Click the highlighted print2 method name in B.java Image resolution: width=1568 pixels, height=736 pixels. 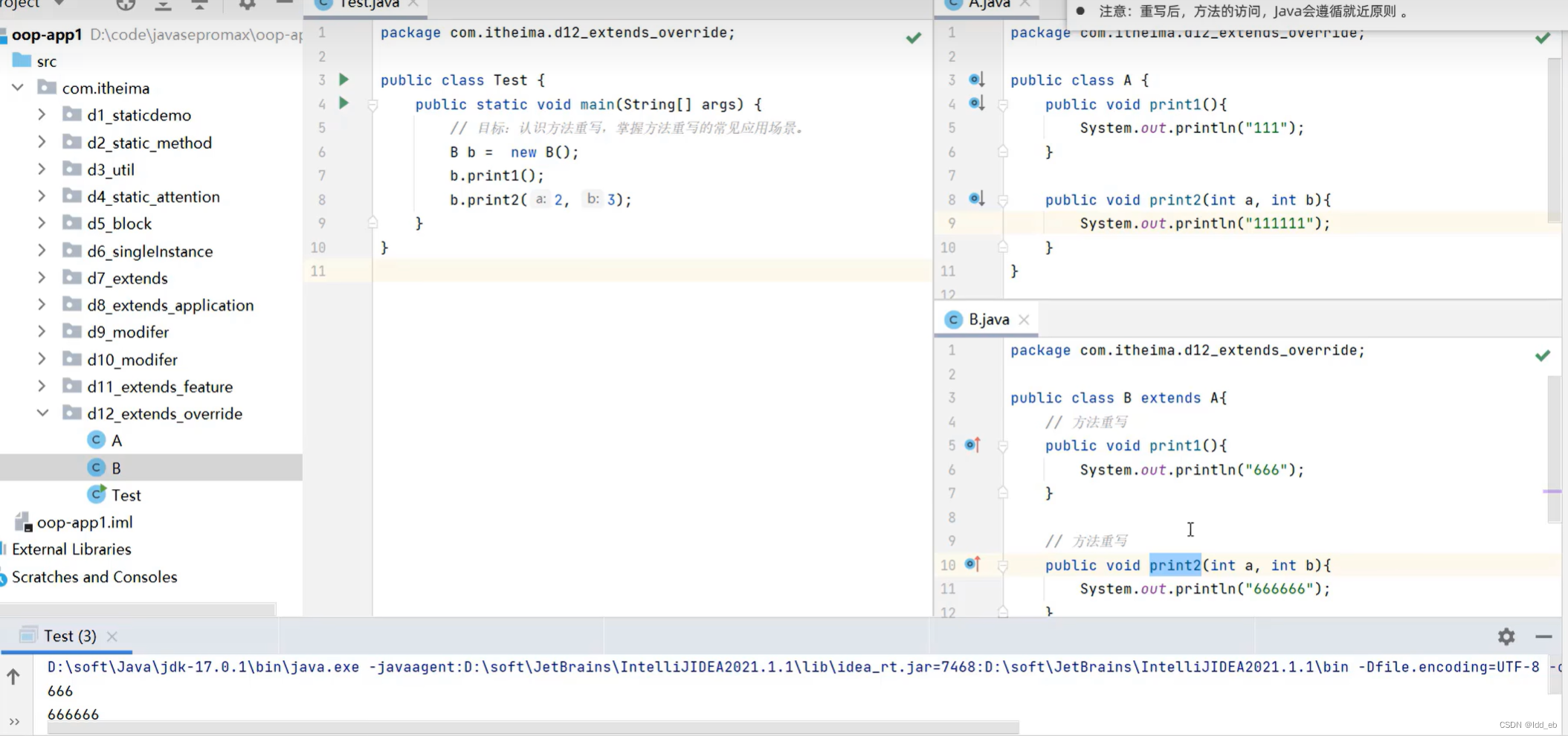point(1175,565)
